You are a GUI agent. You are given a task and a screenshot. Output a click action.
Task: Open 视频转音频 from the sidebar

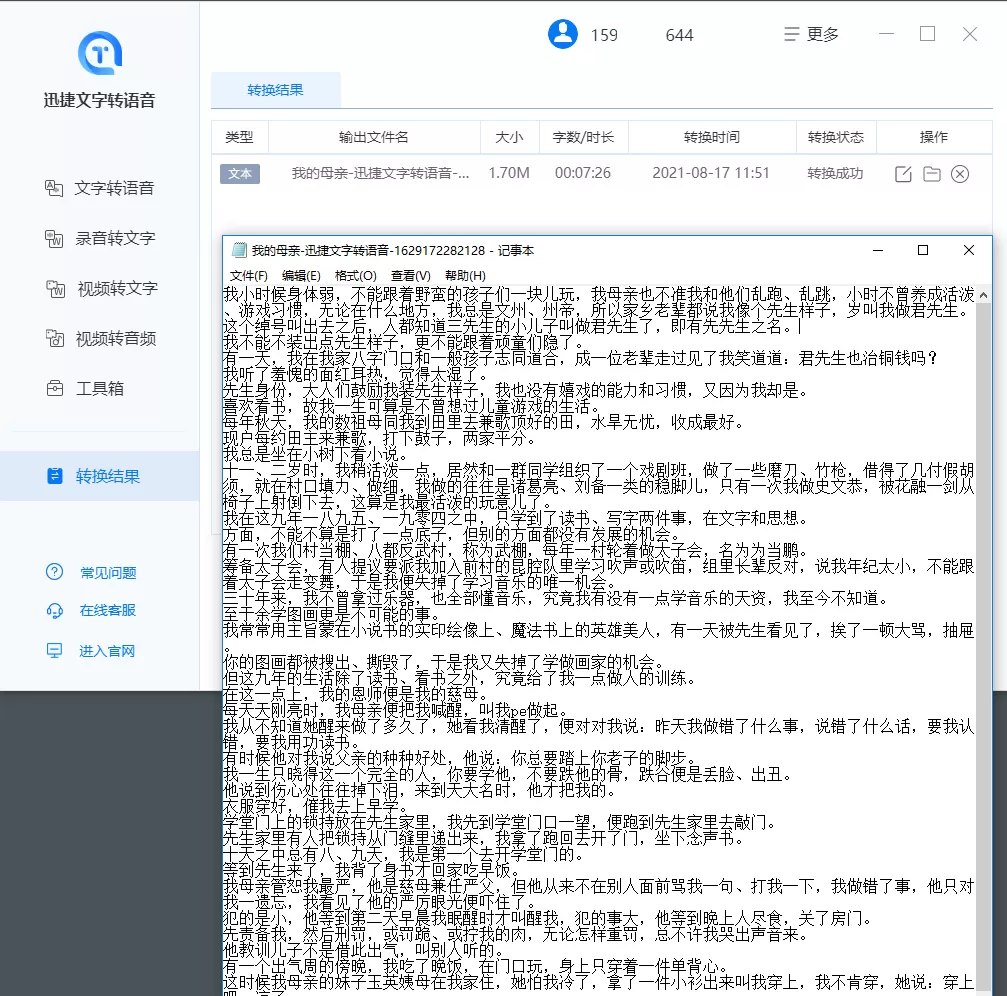pyautogui.click(x=100, y=338)
